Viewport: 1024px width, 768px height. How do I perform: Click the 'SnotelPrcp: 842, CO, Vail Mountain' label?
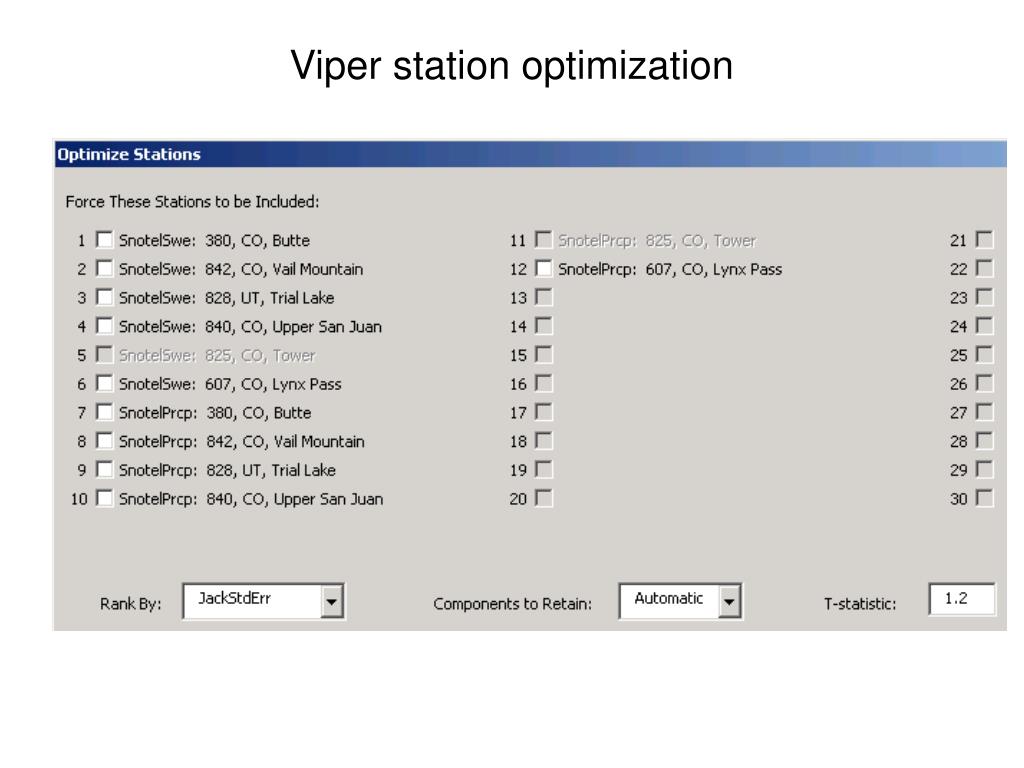pos(242,441)
